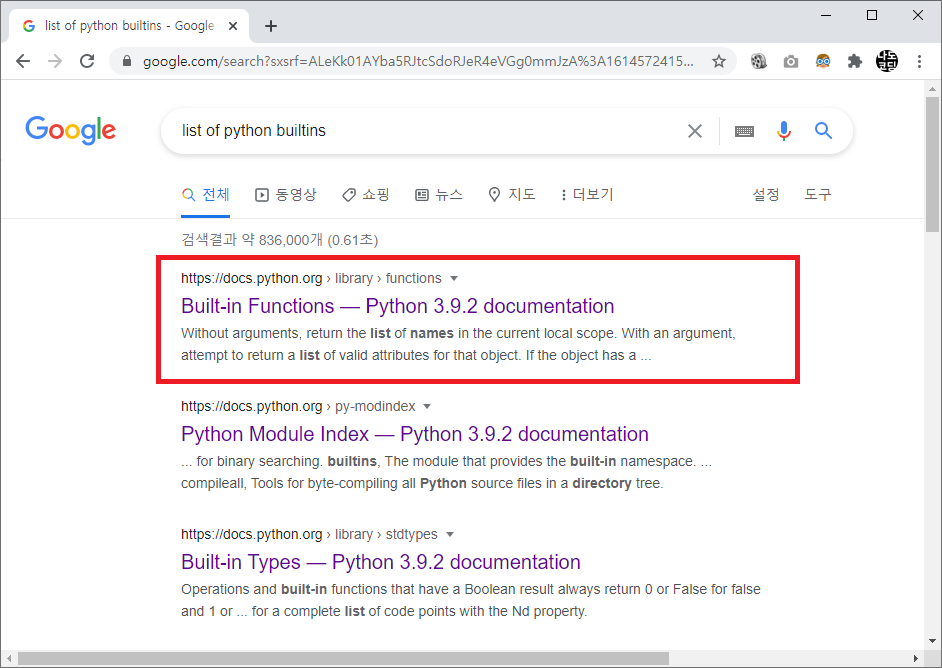
Task: Open the goggles face extension icon
Action: (822, 61)
